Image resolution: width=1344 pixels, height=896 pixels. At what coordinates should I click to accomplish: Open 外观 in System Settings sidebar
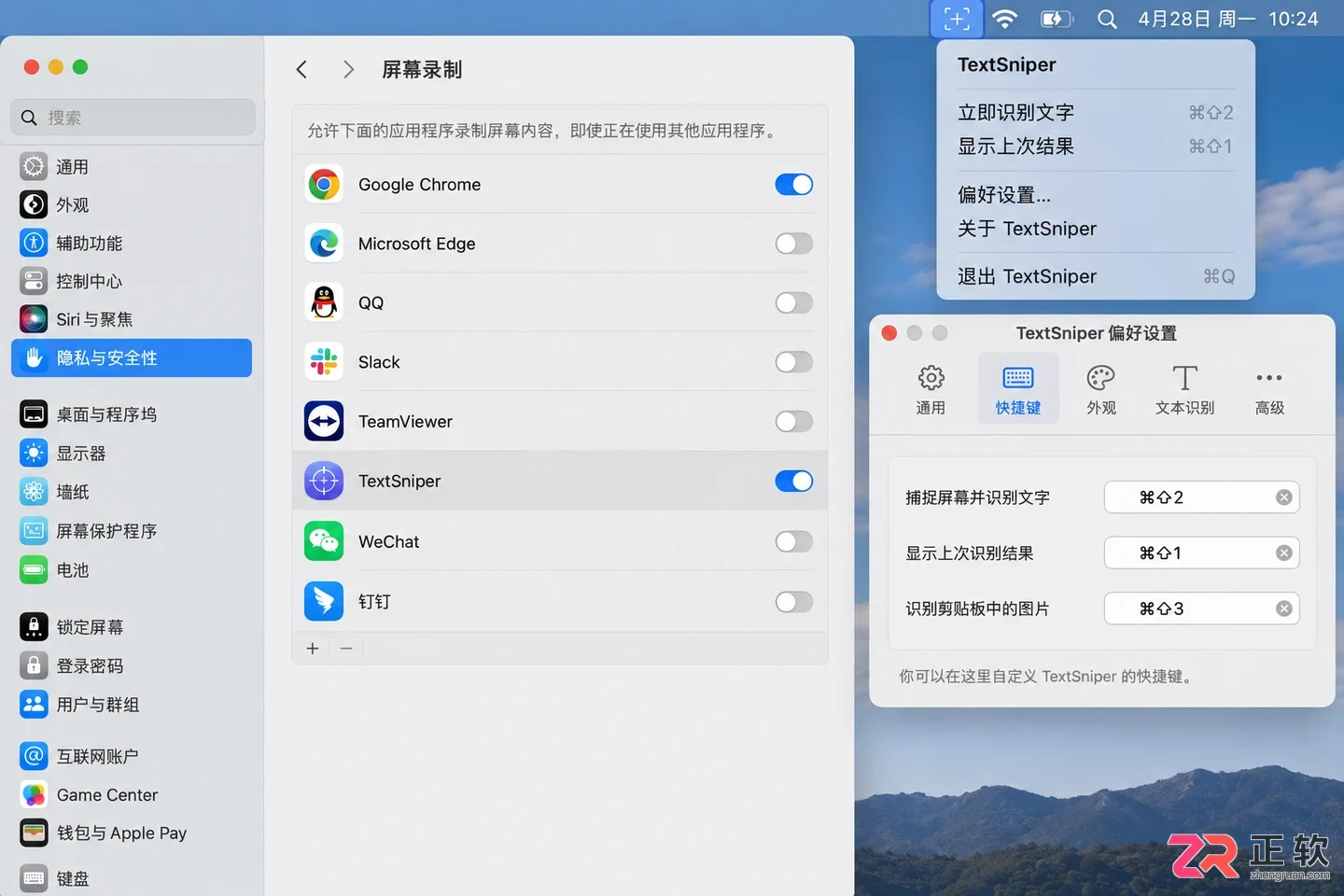tap(132, 205)
